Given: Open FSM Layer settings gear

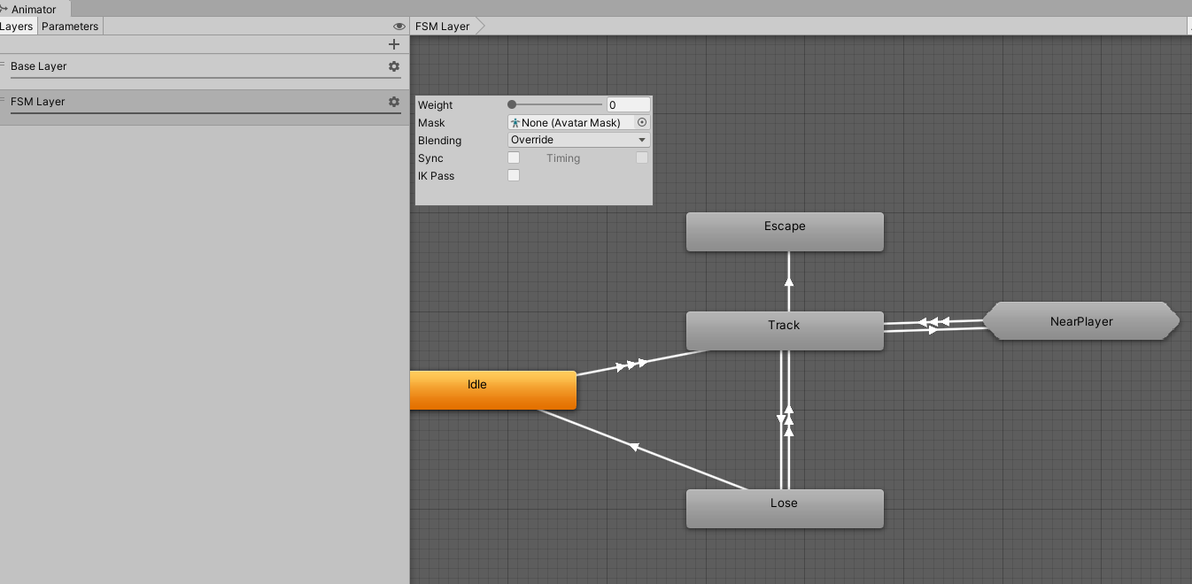Looking at the screenshot, I should [x=394, y=101].
